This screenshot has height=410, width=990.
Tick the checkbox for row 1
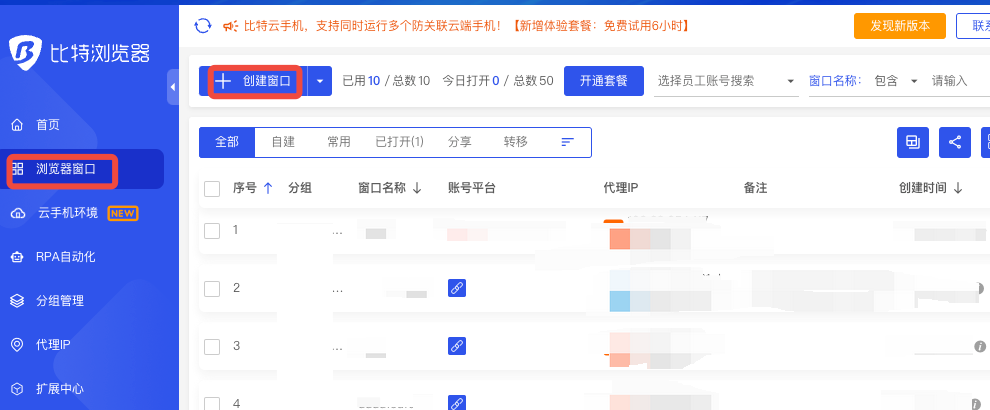pyautogui.click(x=212, y=231)
